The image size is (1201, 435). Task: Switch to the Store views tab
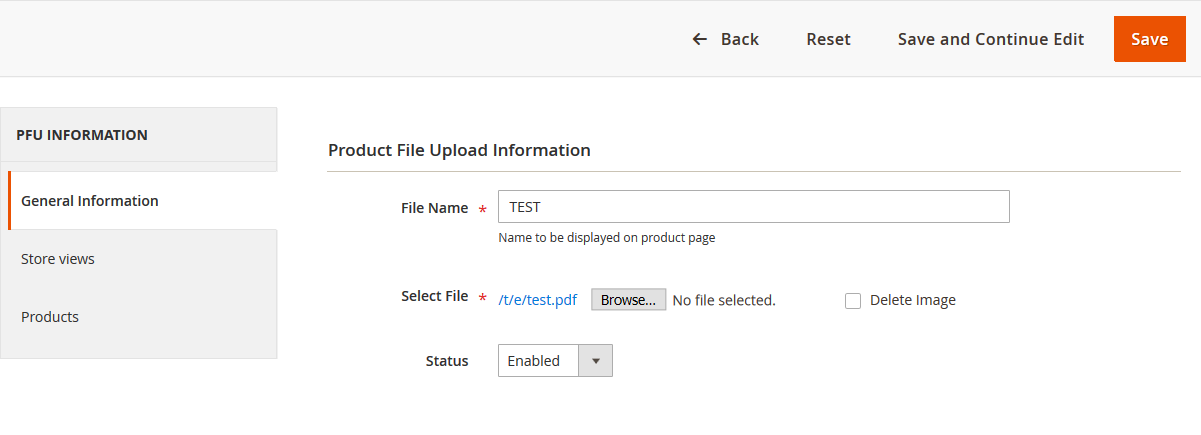[x=139, y=259]
